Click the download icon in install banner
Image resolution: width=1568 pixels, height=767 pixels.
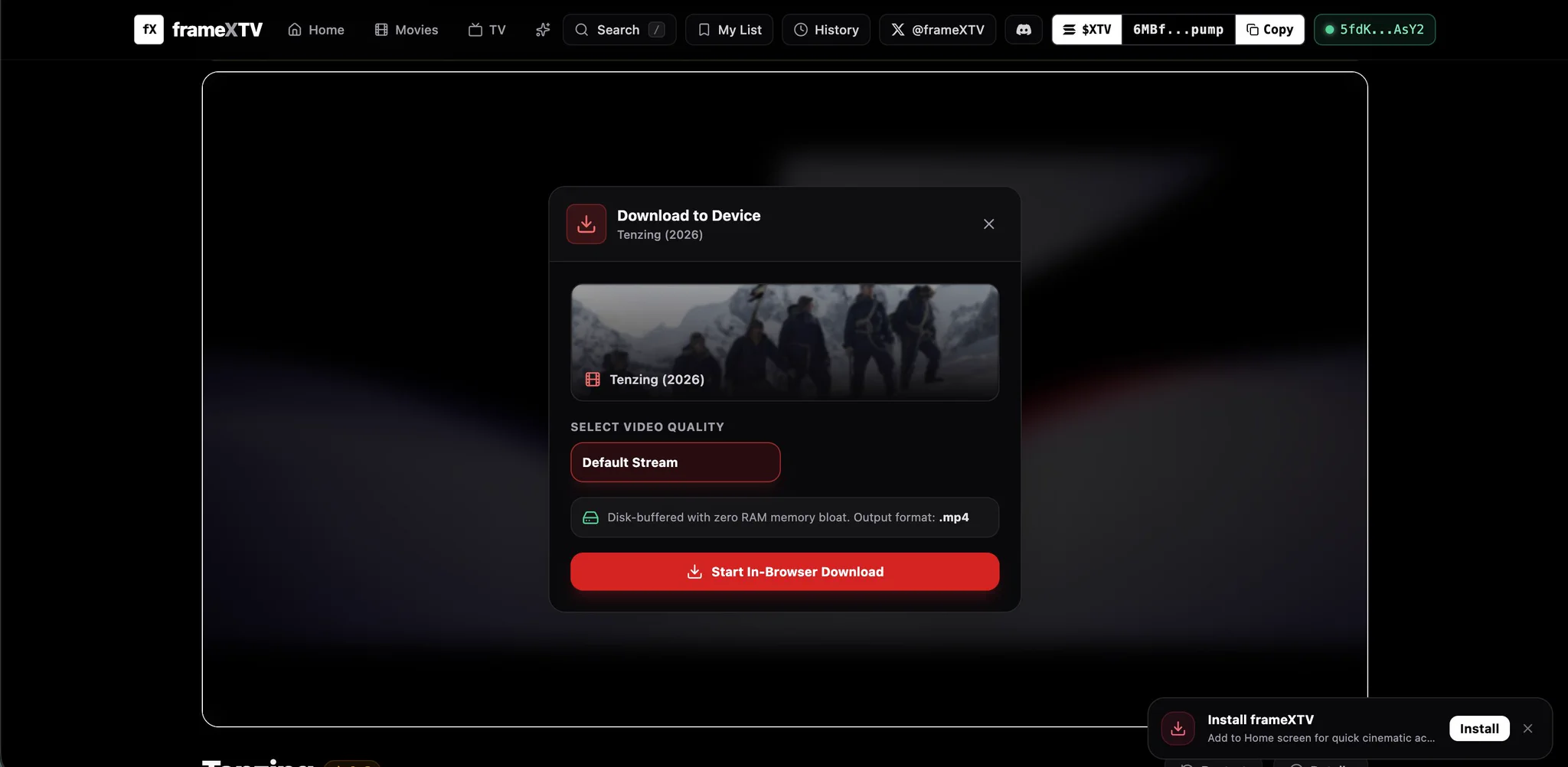[1178, 729]
